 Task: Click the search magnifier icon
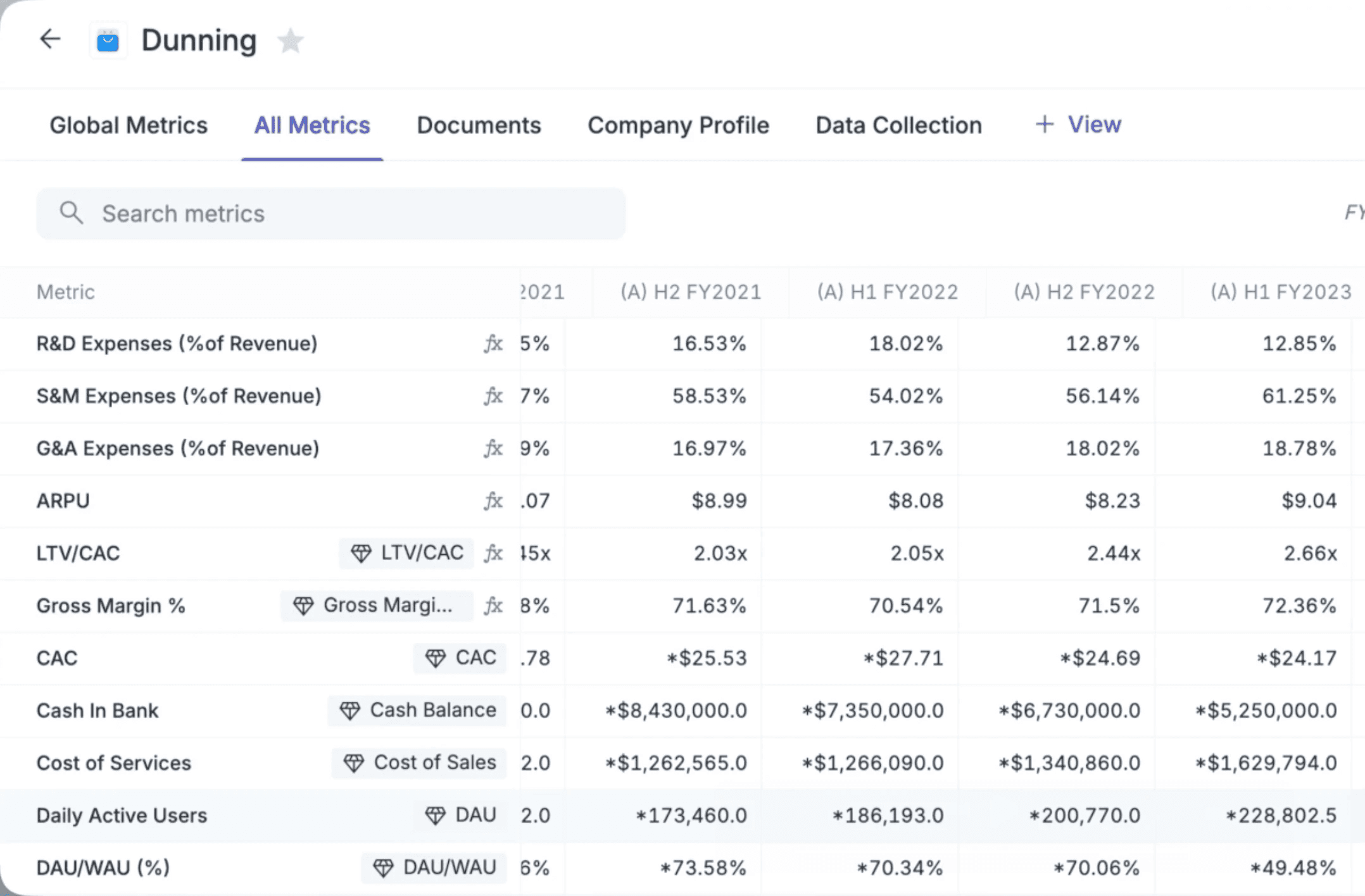71,213
